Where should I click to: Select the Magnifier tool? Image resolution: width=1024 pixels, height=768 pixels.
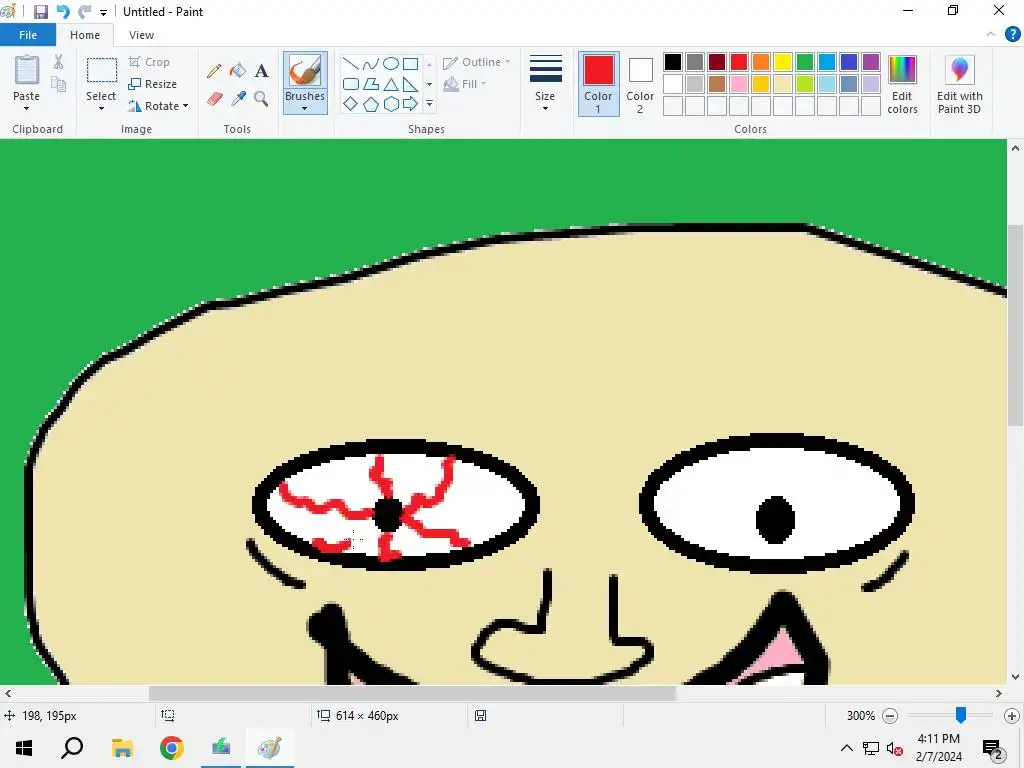click(x=261, y=99)
